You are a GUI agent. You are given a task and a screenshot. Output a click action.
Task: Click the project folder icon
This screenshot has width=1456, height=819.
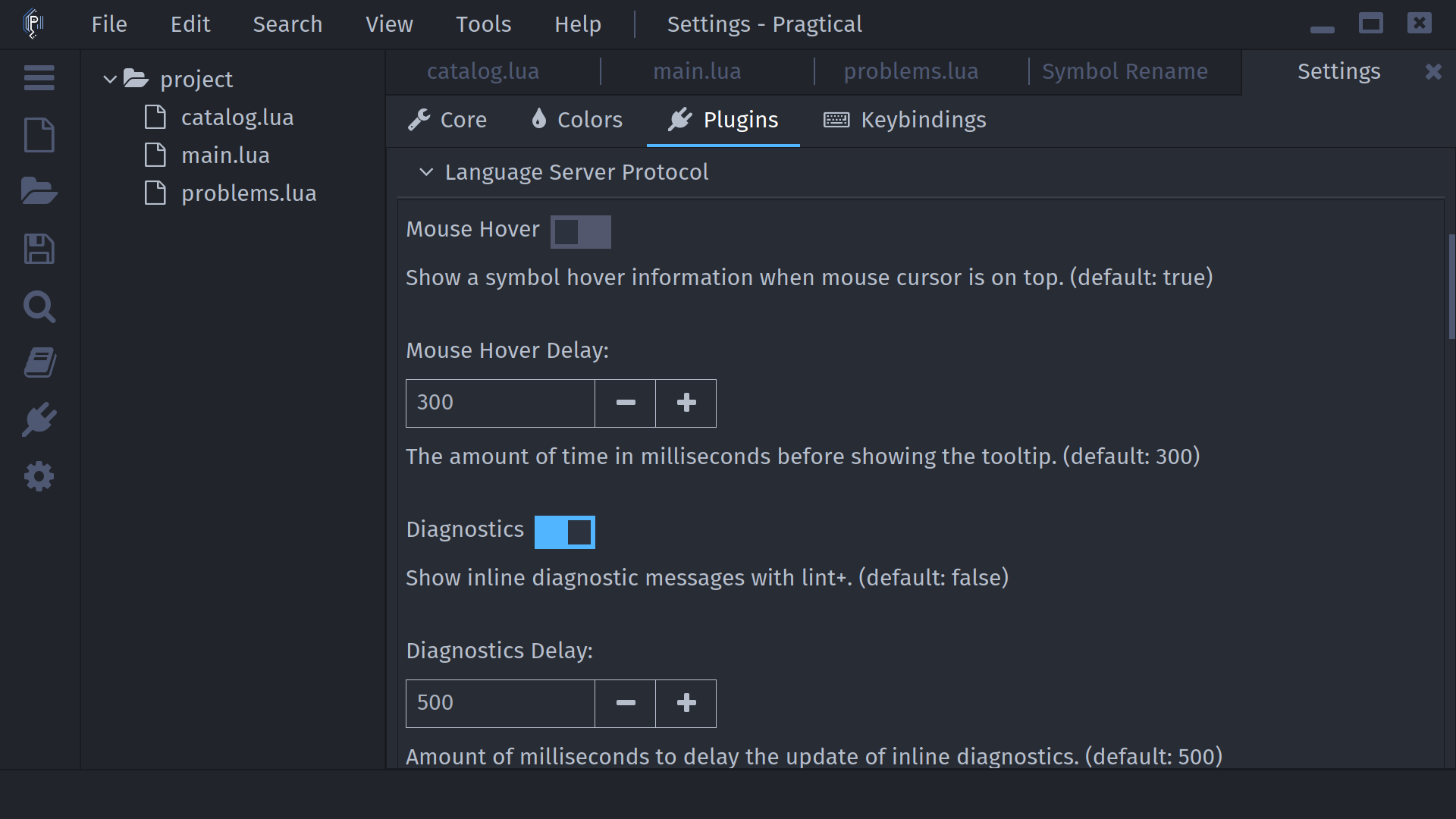coord(136,78)
